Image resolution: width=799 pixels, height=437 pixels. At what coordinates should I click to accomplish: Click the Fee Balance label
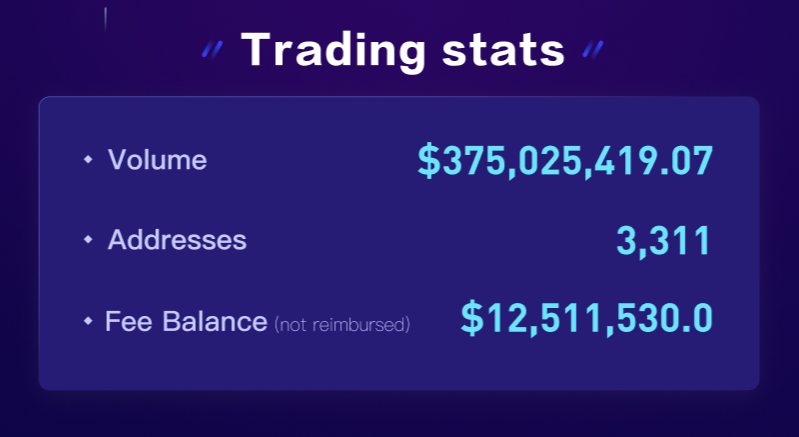pos(186,321)
